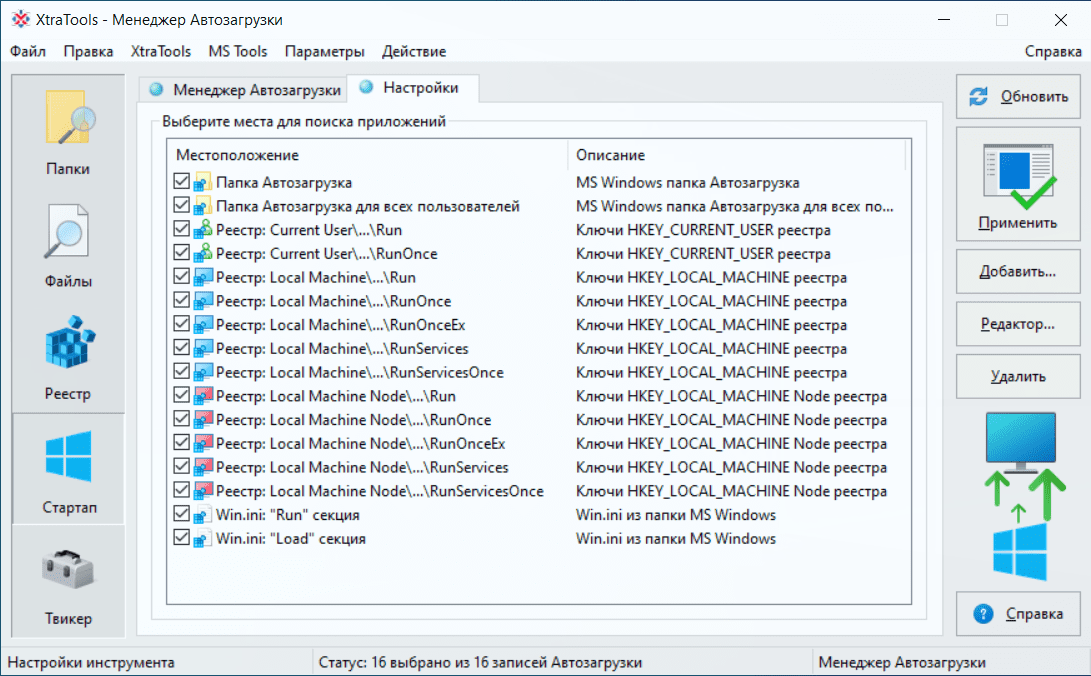Click the Local Machine Node\...\RunServicesOnce red icon
Viewport: 1091px width, 676px height.
pyautogui.click(x=202, y=491)
